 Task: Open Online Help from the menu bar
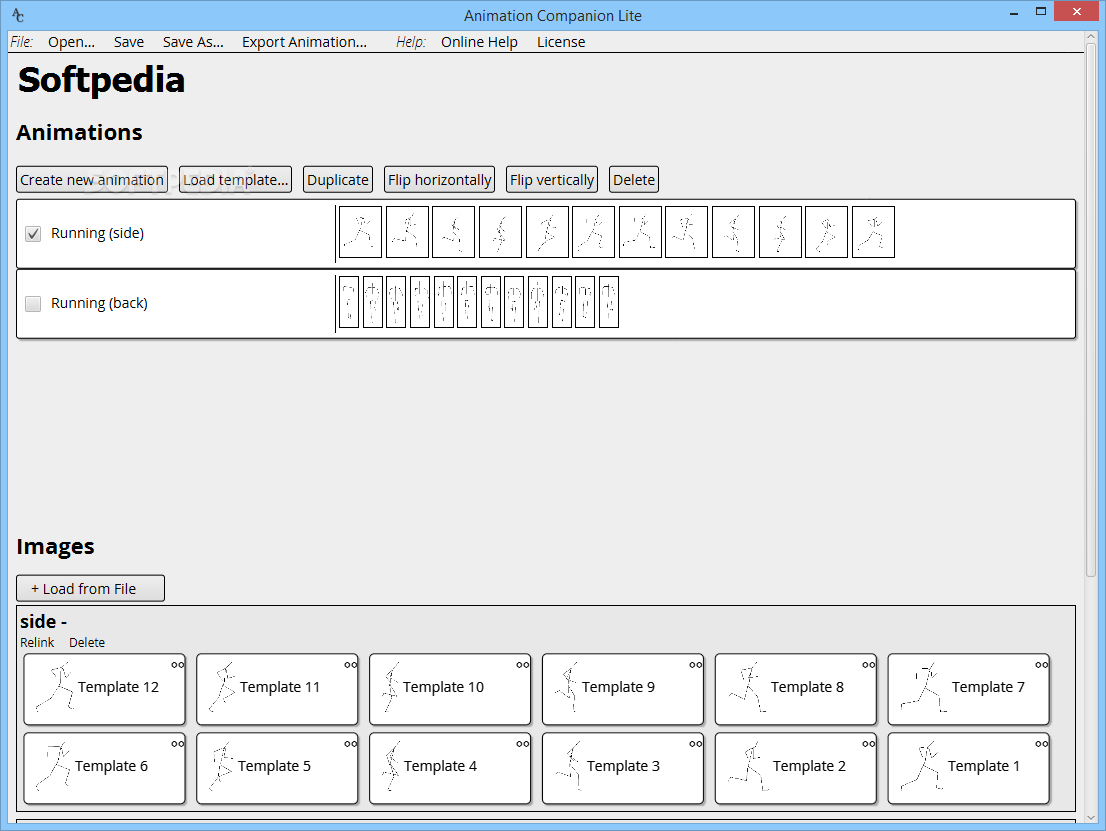tap(479, 42)
